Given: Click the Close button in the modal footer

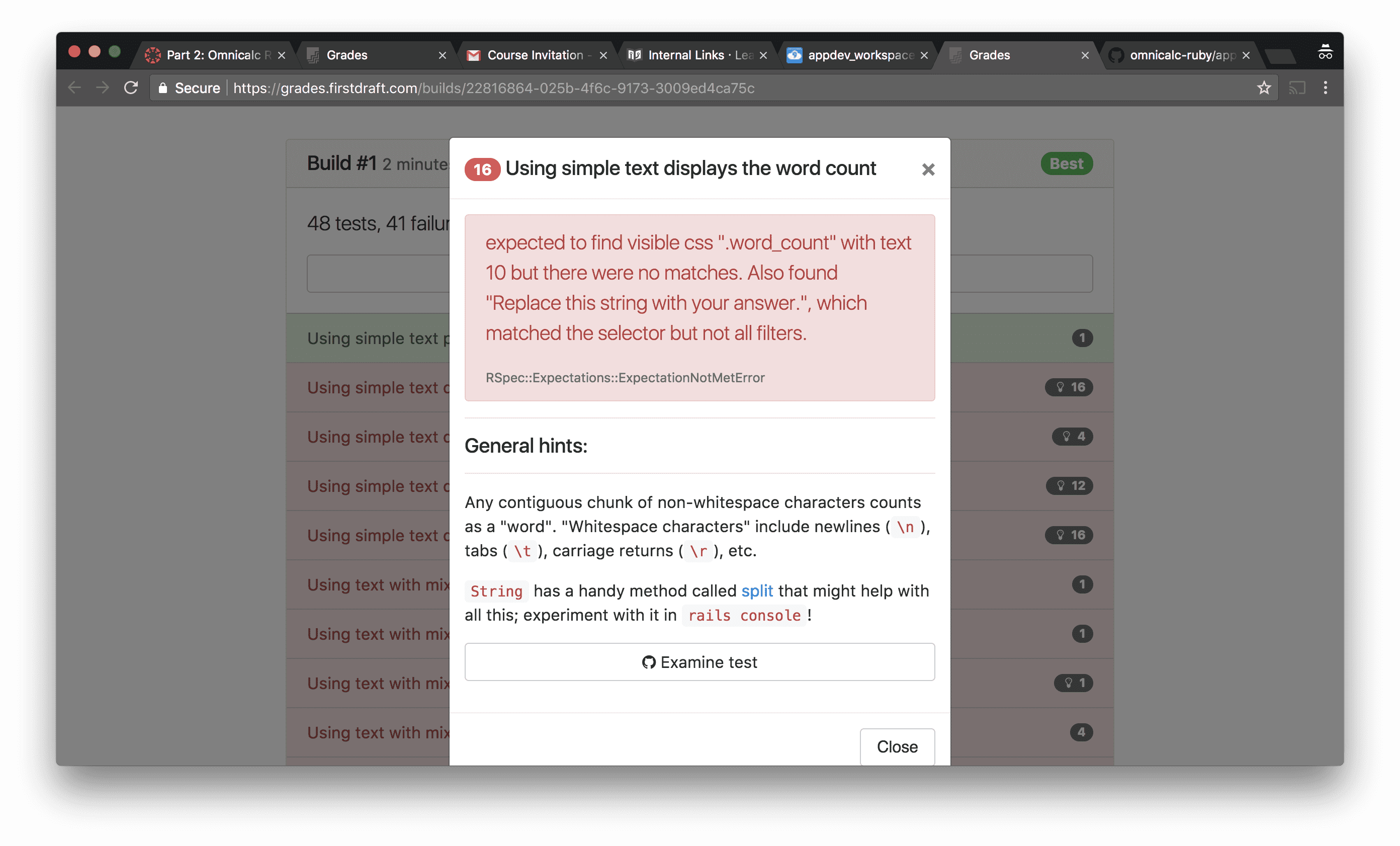Looking at the screenshot, I should point(897,746).
